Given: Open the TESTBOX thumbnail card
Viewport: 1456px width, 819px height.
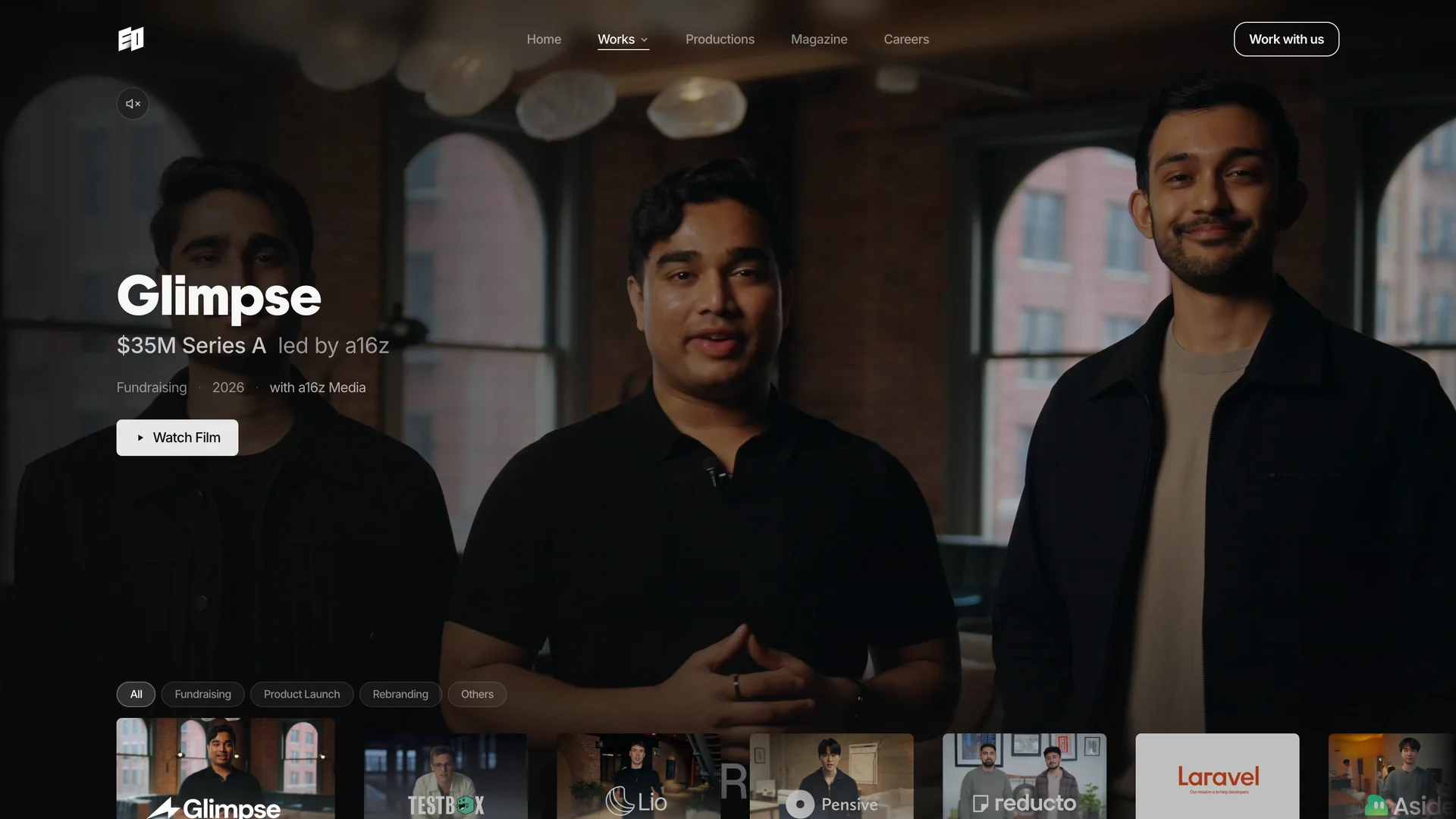Looking at the screenshot, I should point(445,776).
